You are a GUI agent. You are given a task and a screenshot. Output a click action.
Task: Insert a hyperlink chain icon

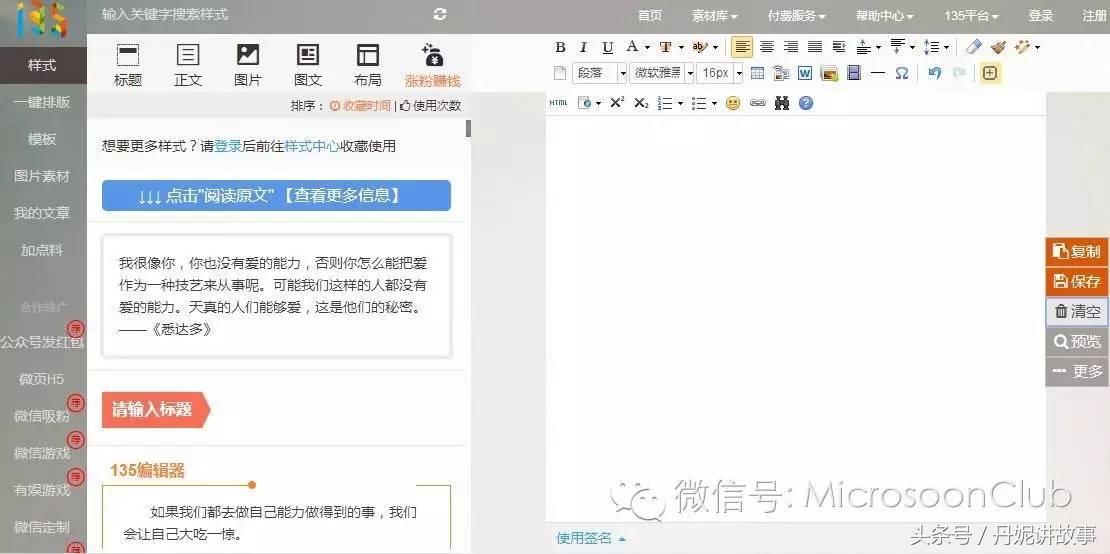(757, 103)
